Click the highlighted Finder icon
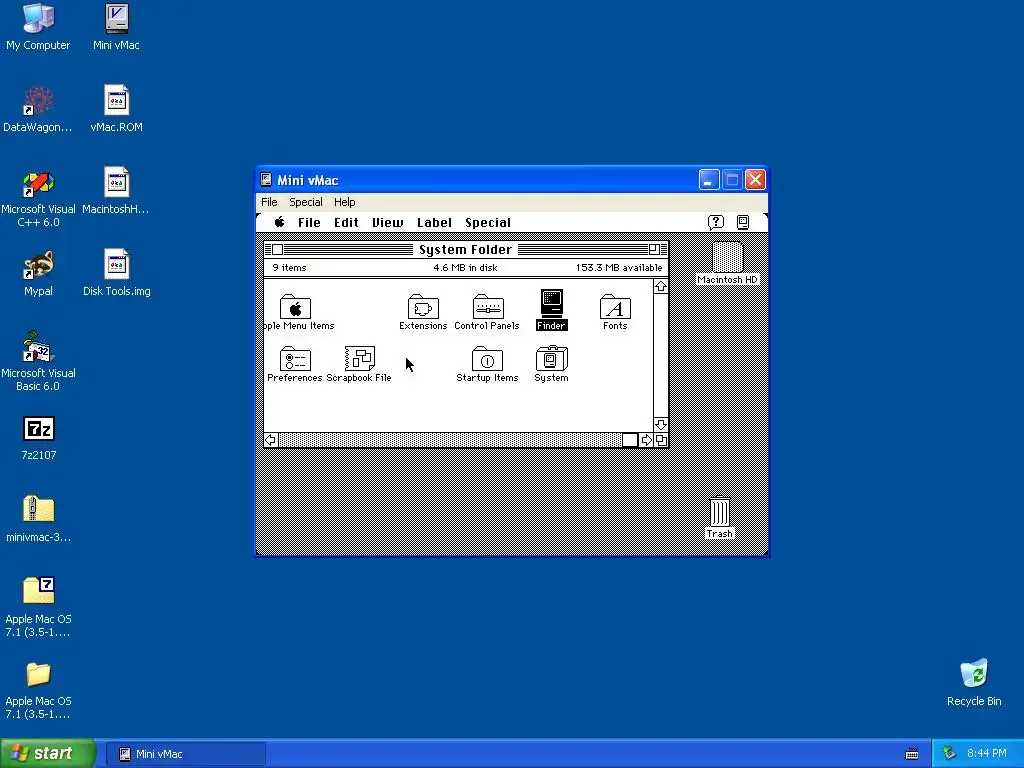Screen dimensions: 1024x768 [551, 304]
